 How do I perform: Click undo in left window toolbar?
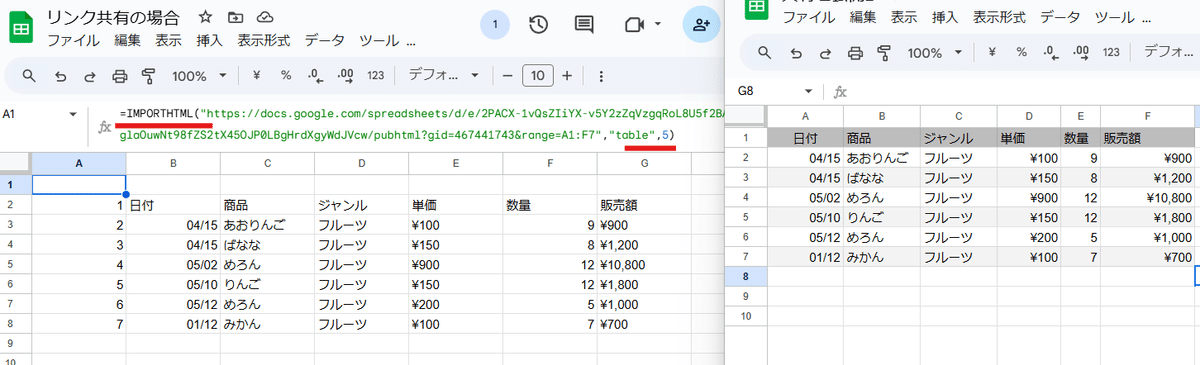click(60, 76)
